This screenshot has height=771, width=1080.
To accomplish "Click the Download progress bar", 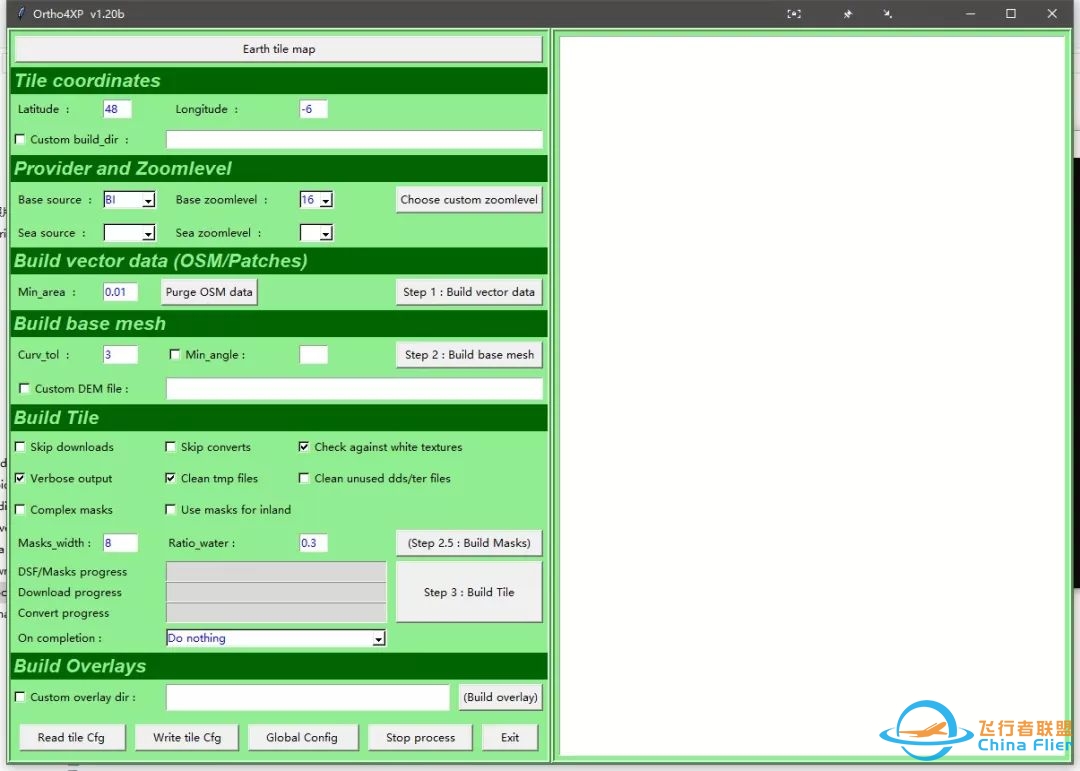I will (276, 592).
